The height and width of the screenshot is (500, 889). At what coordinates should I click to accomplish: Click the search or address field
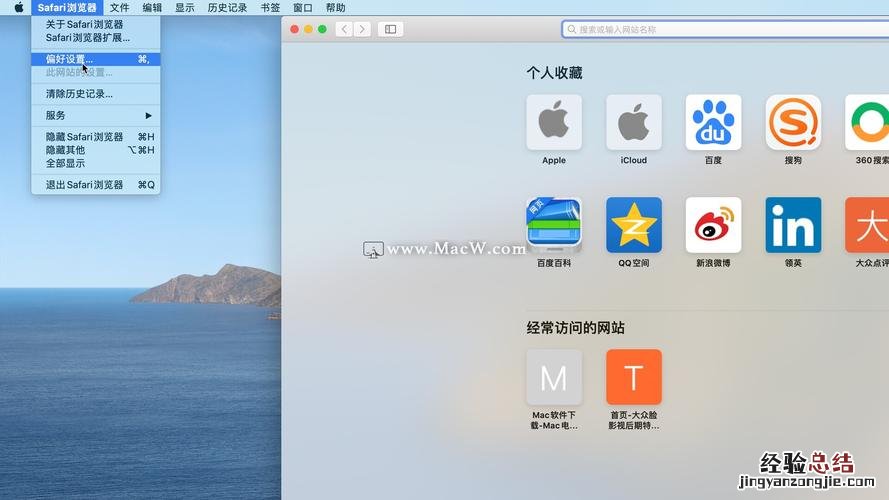(x=725, y=29)
